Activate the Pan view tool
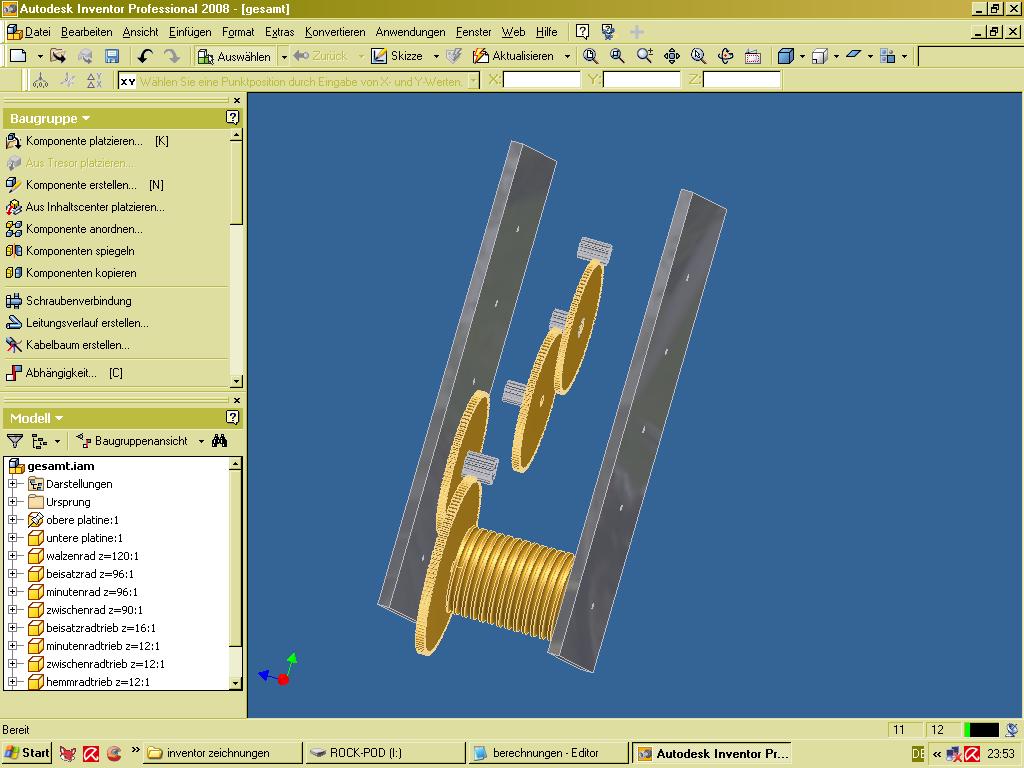This screenshot has width=1024, height=768. [x=671, y=56]
